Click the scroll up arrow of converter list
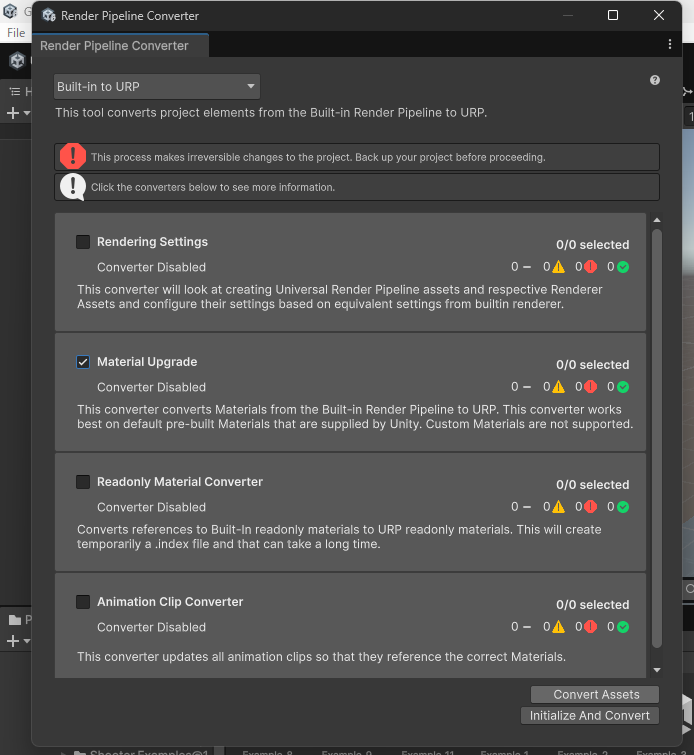 tap(656, 220)
